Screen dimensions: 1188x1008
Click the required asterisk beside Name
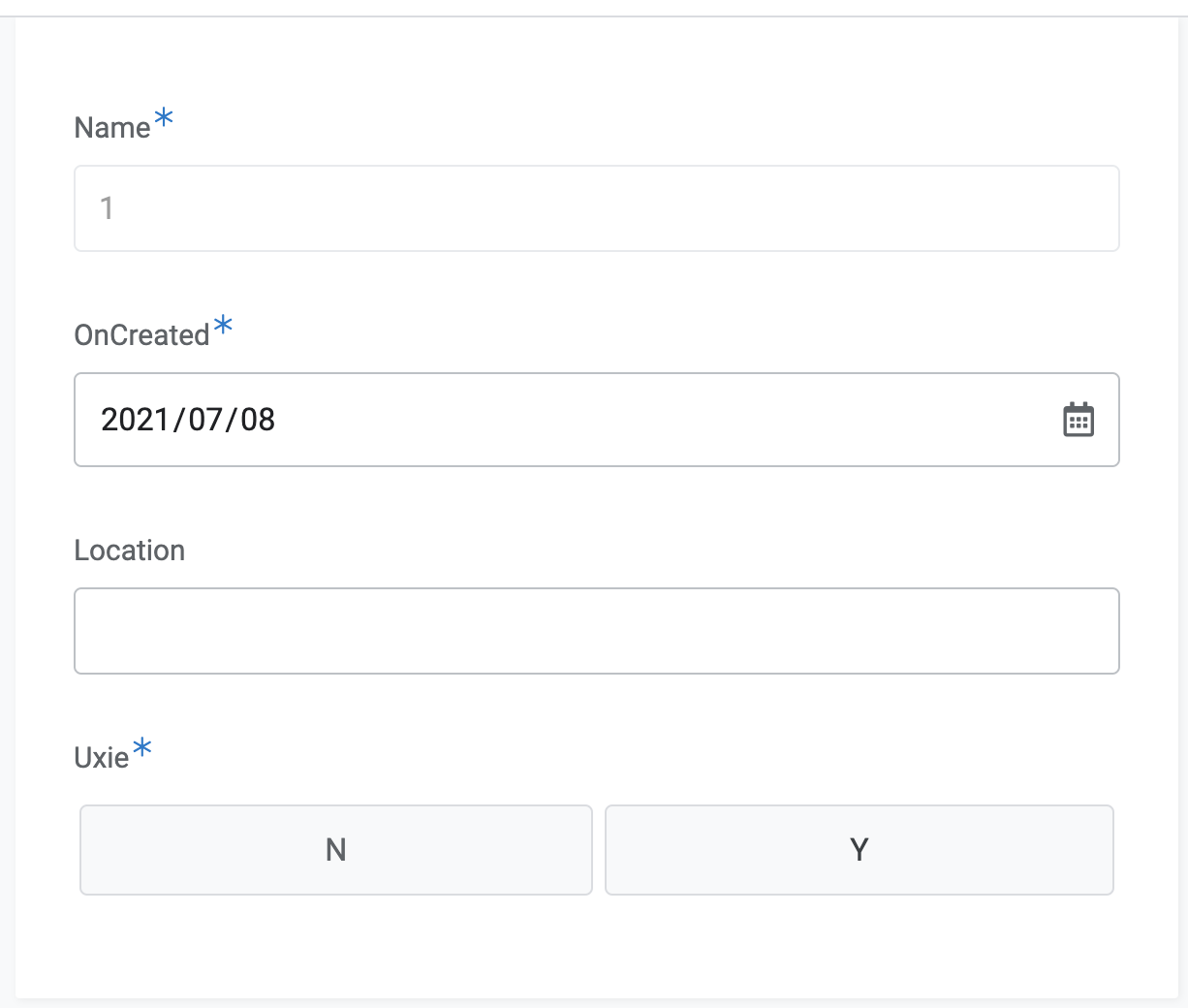[164, 118]
